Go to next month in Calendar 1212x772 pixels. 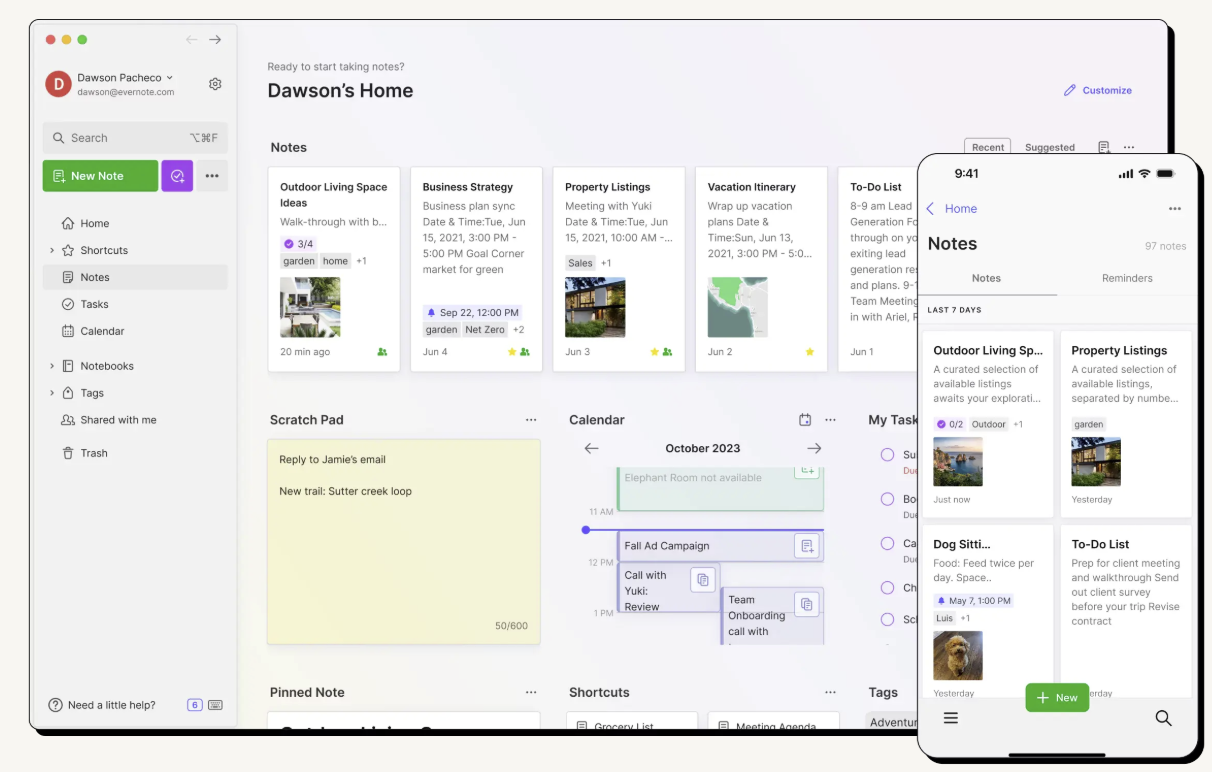click(x=814, y=449)
